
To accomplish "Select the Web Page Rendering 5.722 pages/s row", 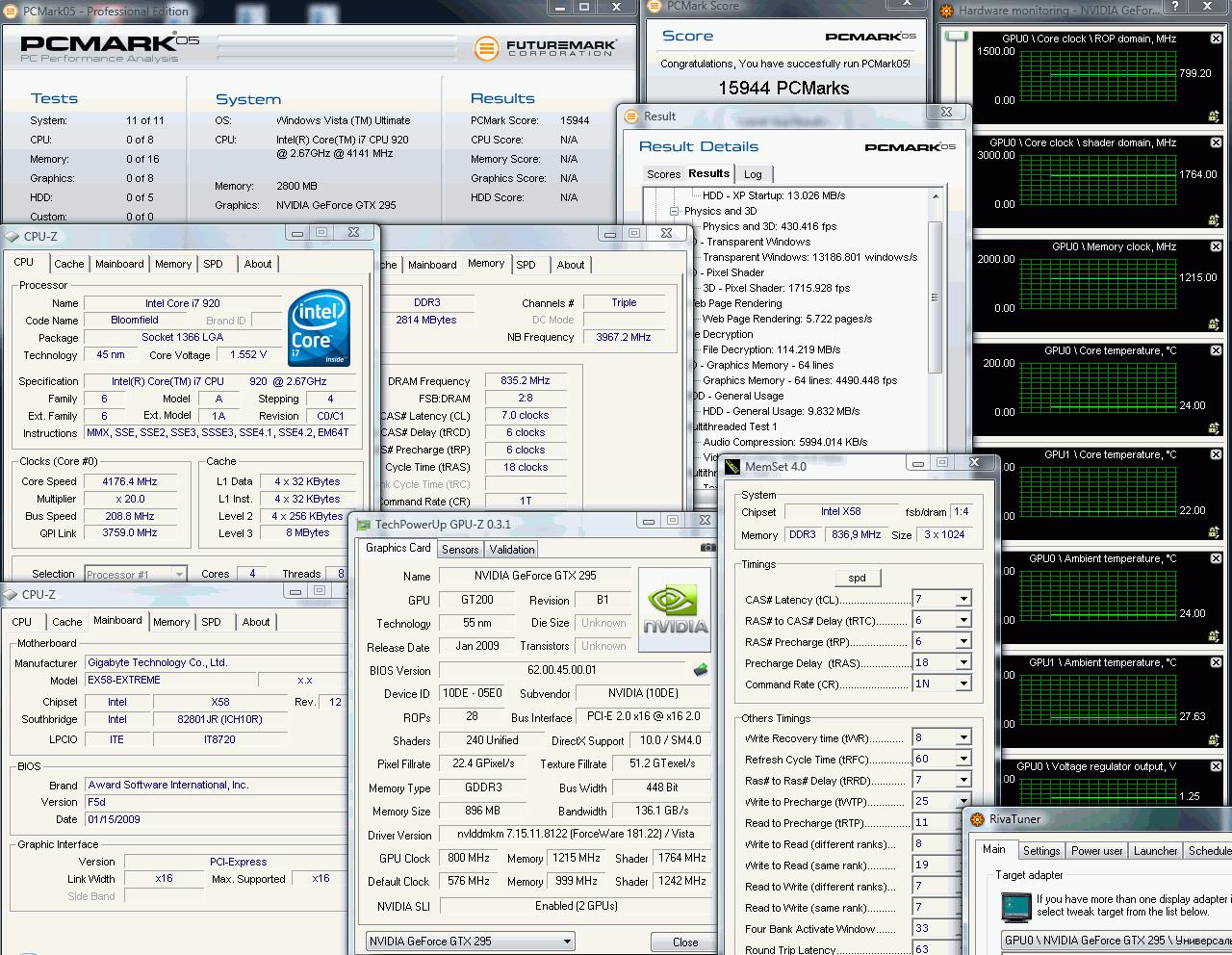I will [787, 319].
